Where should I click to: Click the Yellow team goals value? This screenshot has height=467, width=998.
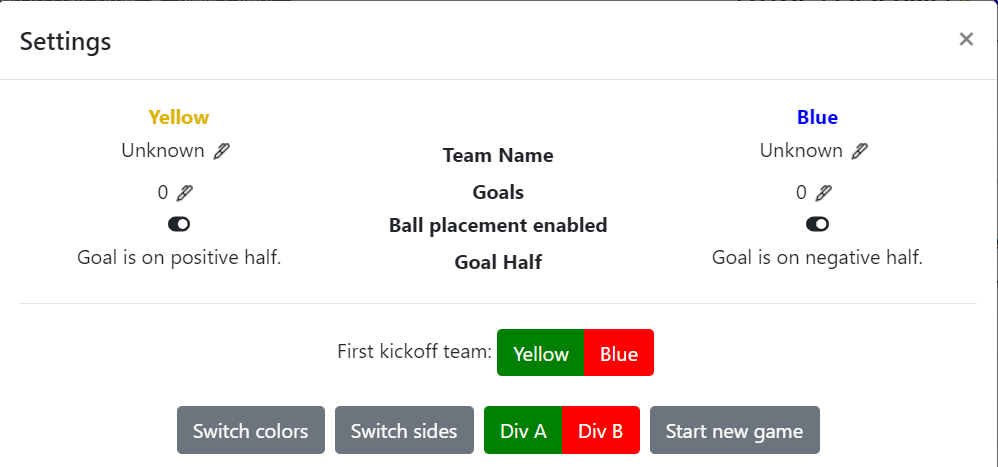click(163, 193)
